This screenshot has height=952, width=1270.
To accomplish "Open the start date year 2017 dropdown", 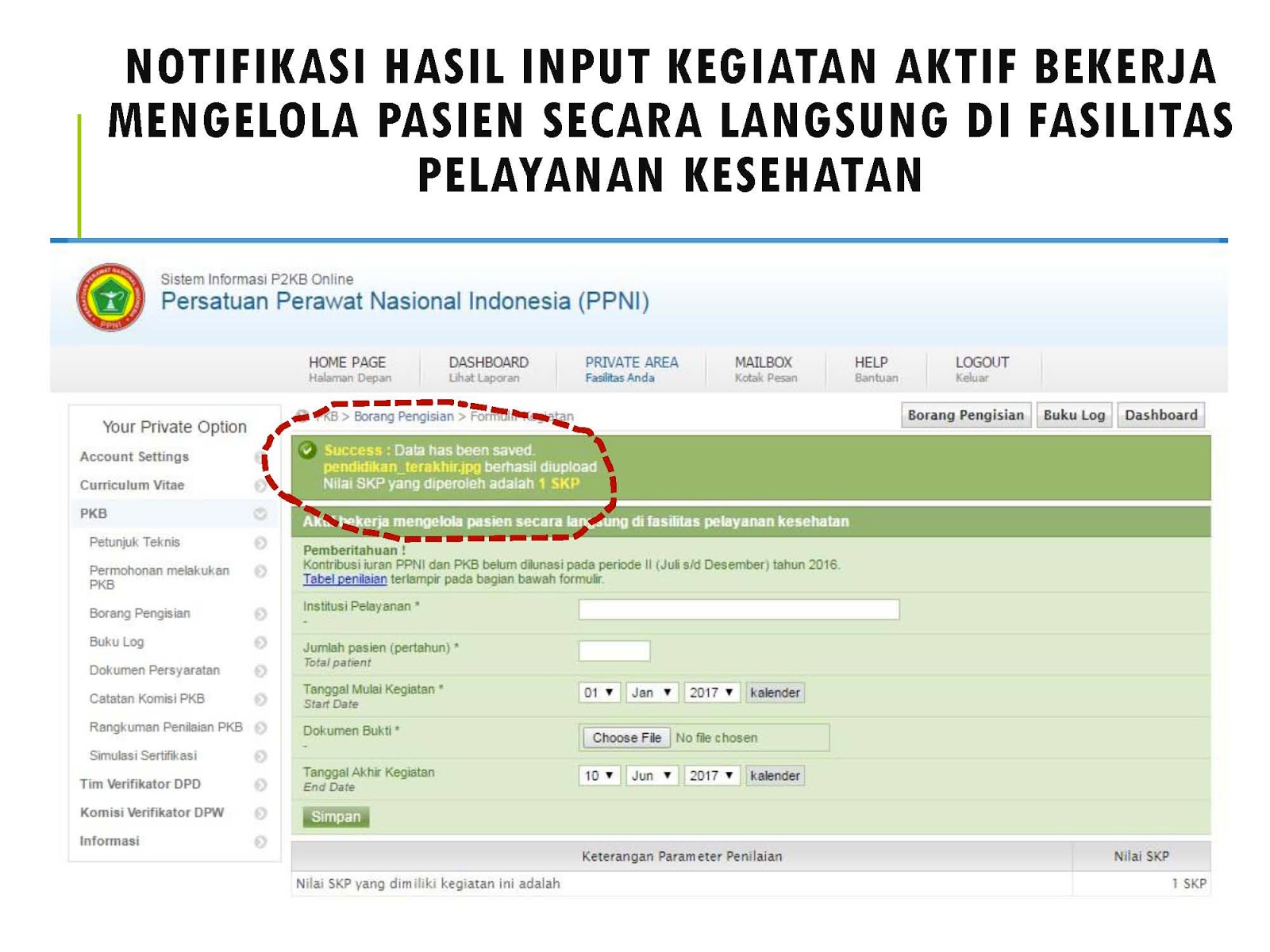I will point(712,693).
